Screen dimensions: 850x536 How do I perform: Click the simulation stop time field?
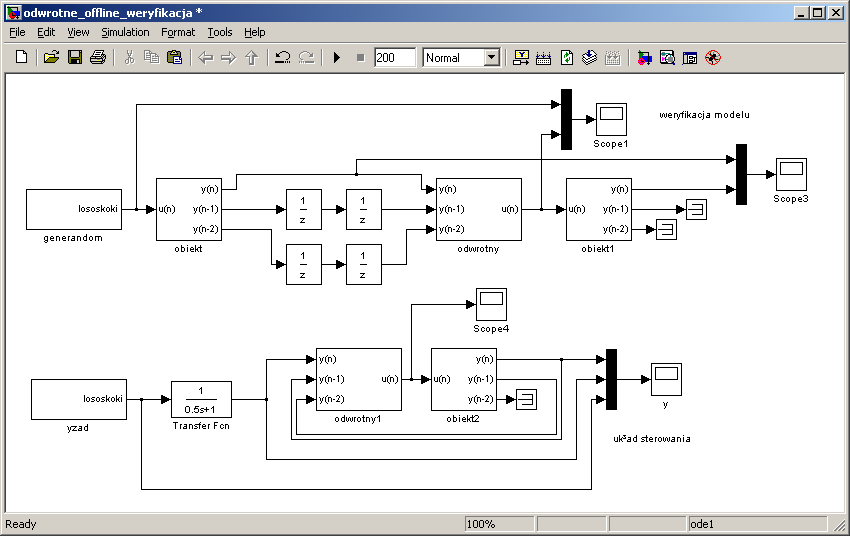tap(395, 58)
